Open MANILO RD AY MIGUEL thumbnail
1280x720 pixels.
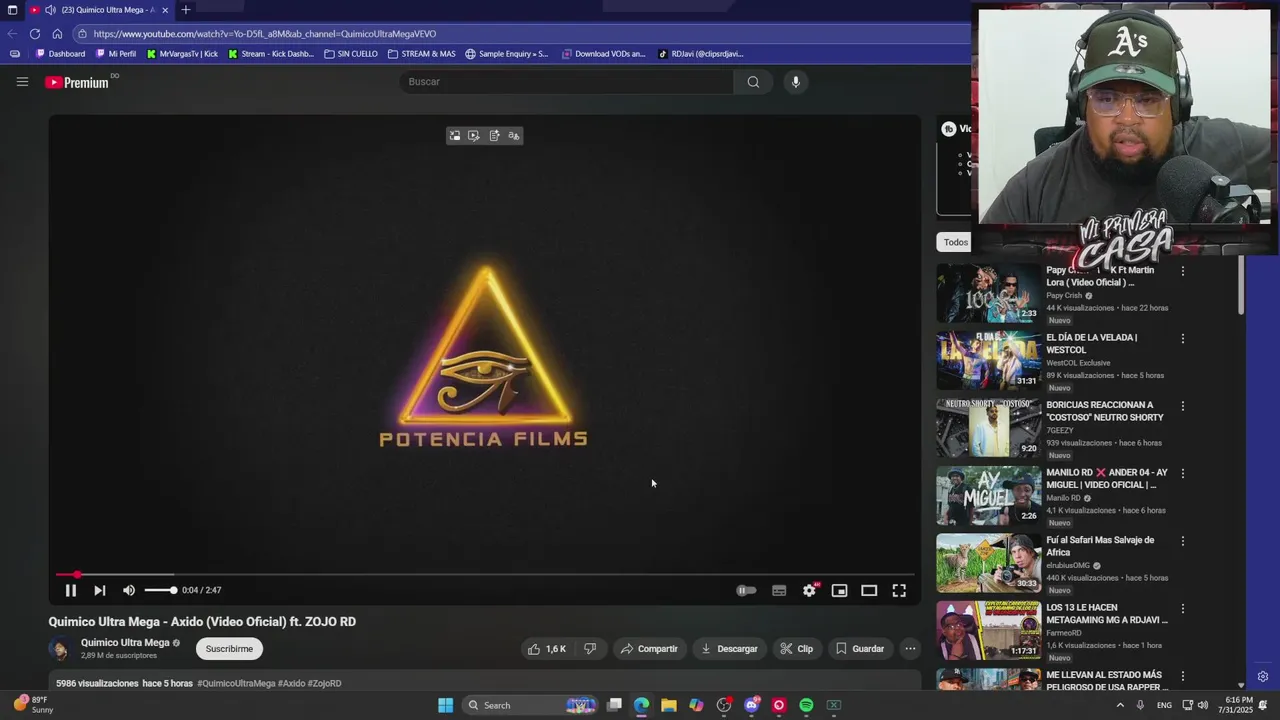988,495
